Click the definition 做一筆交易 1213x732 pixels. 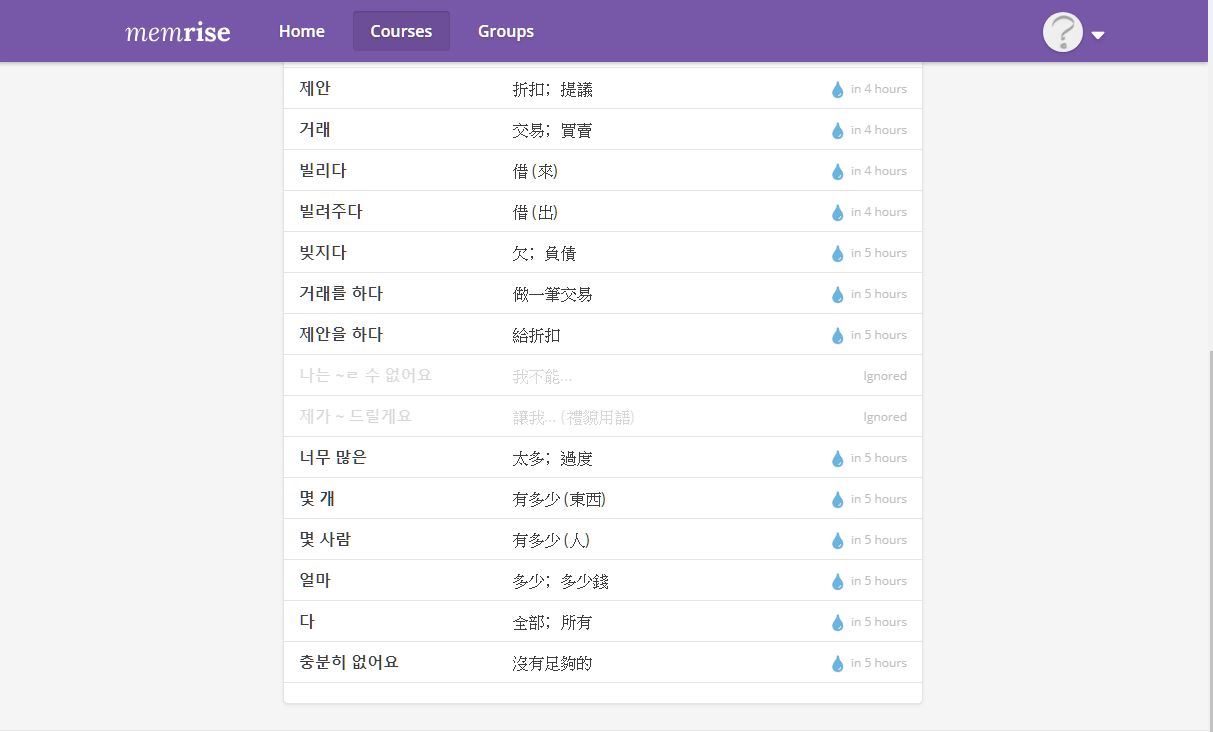tap(553, 294)
